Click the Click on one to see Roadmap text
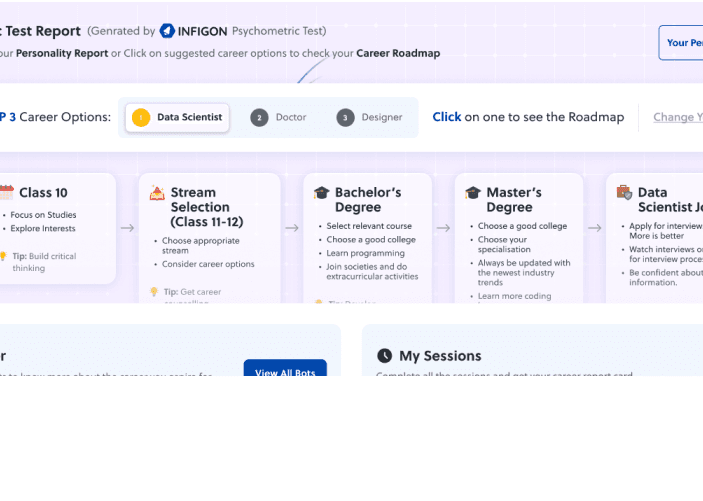Viewport: 703px width, 501px height. point(528,117)
